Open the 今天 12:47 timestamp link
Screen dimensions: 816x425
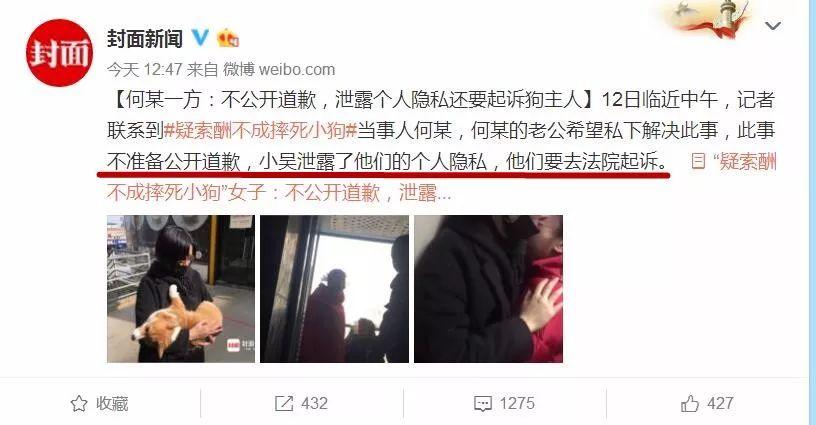pyautogui.click(x=145, y=69)
